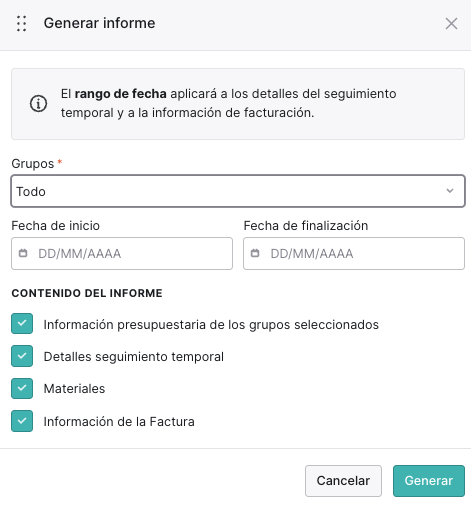Expand the Grupos dropdown chevron

[x=450, y=191]
